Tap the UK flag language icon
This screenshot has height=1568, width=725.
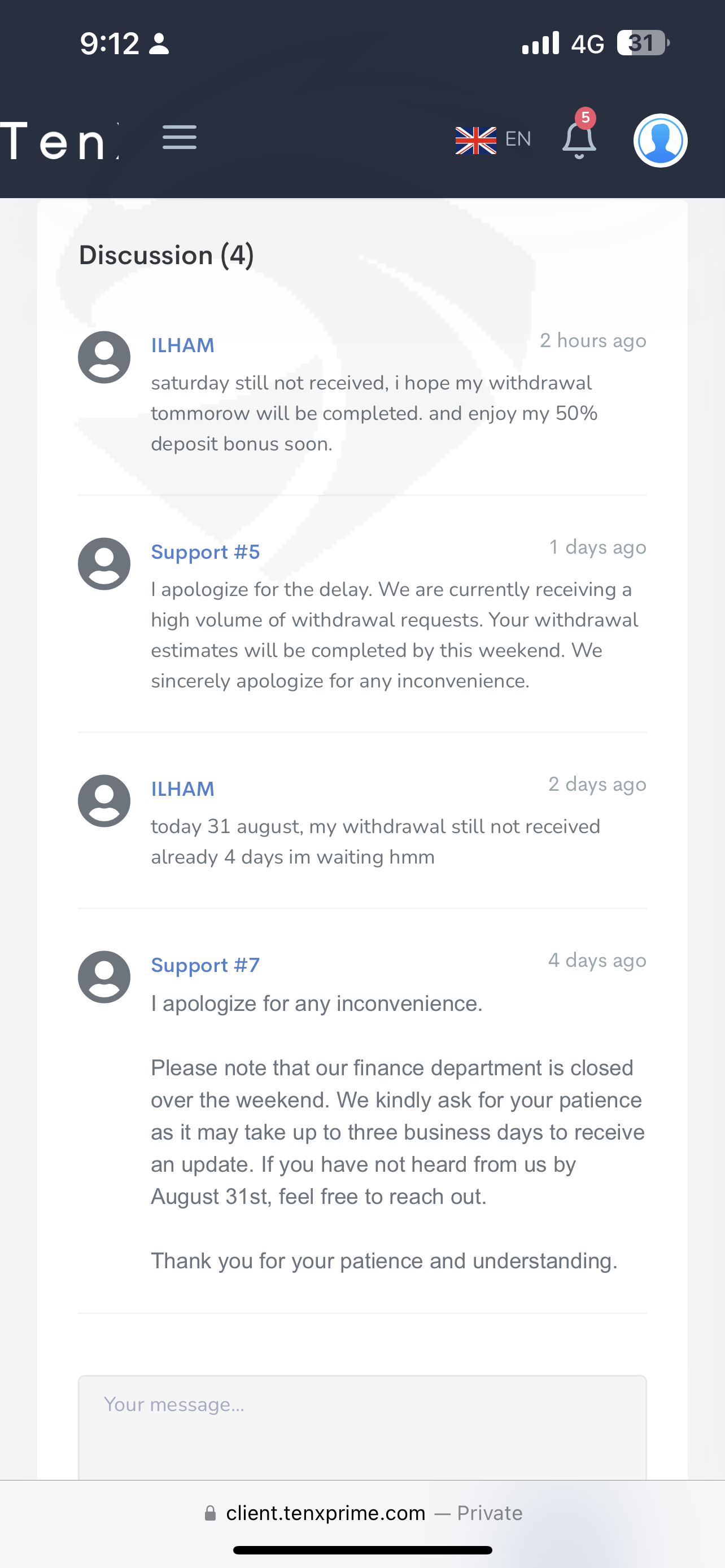click(476, 141)
